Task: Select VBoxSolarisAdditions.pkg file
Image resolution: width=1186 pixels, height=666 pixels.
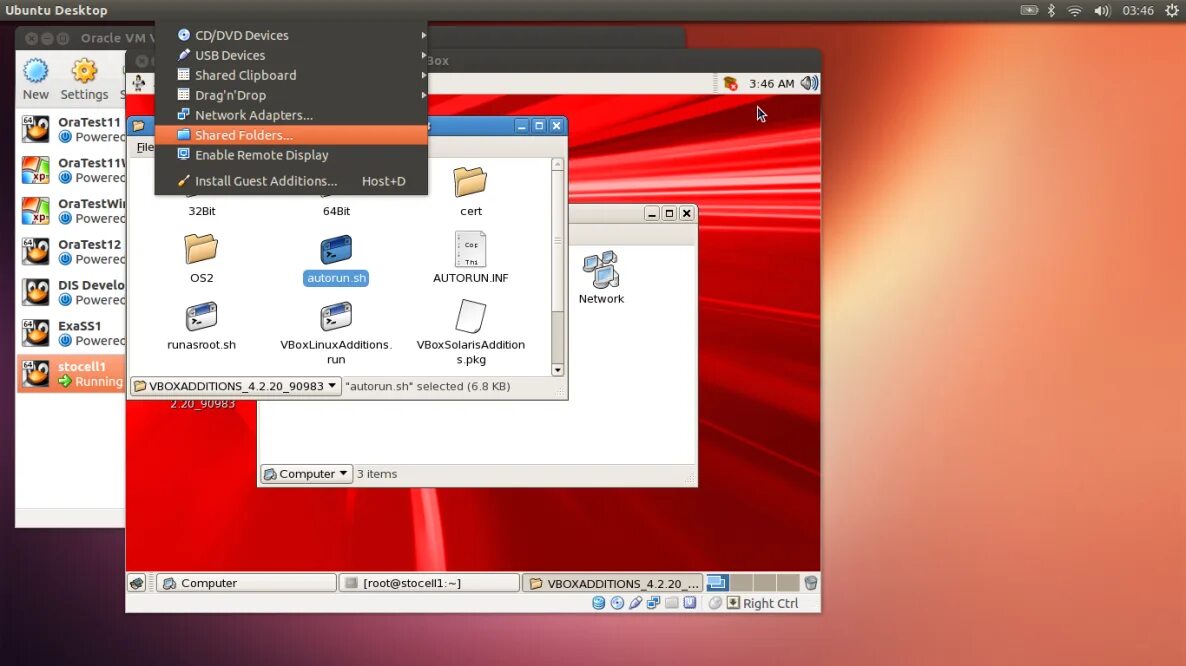Action: tap(470, 333)
